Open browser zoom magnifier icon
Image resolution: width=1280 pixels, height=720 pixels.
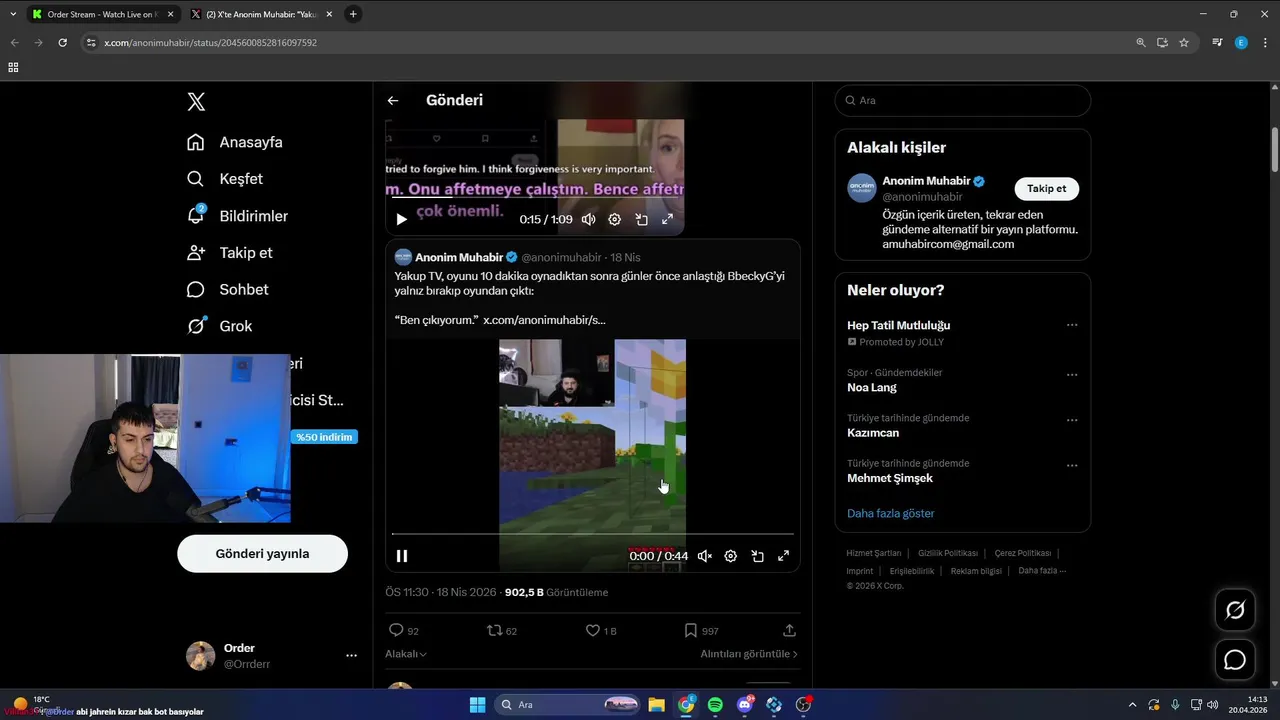click(x=1141, y=43)
